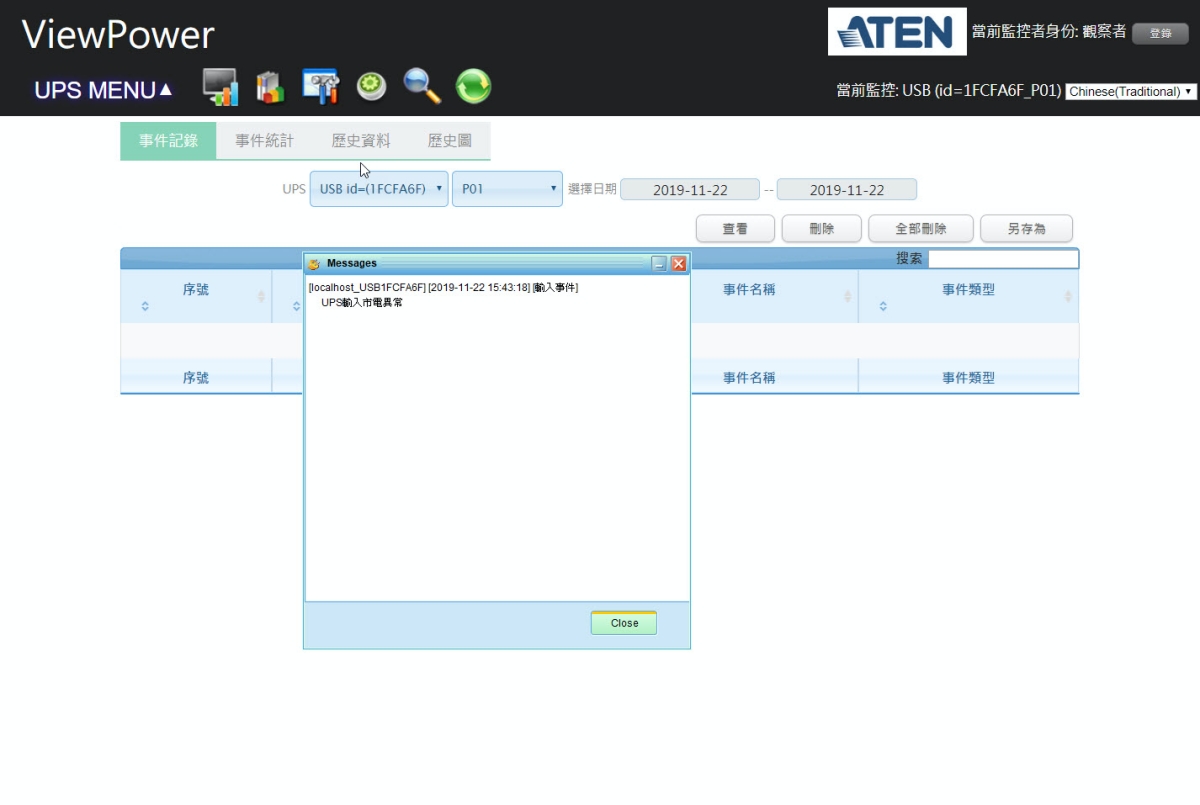Click the 搜索 search input field

click(x=1003, y=259)
